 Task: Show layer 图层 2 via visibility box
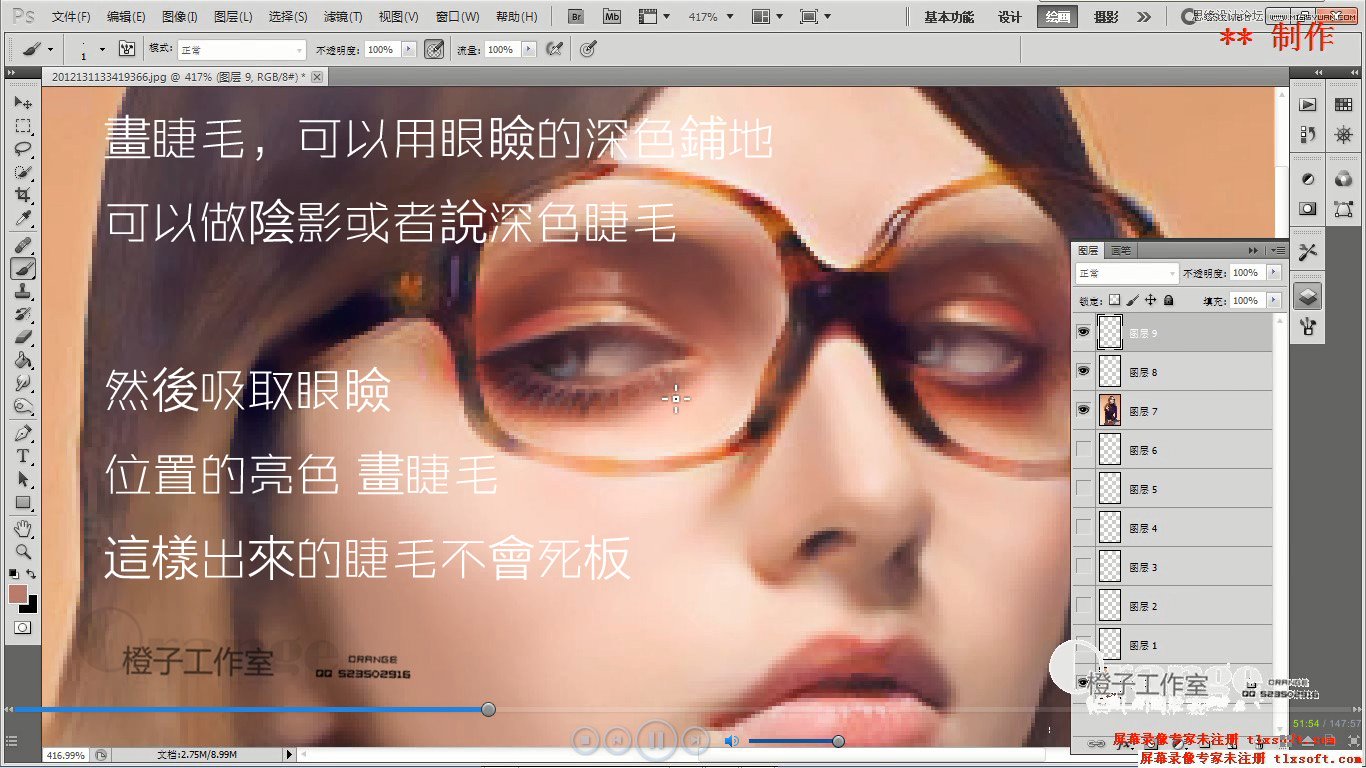point(1084,605)
